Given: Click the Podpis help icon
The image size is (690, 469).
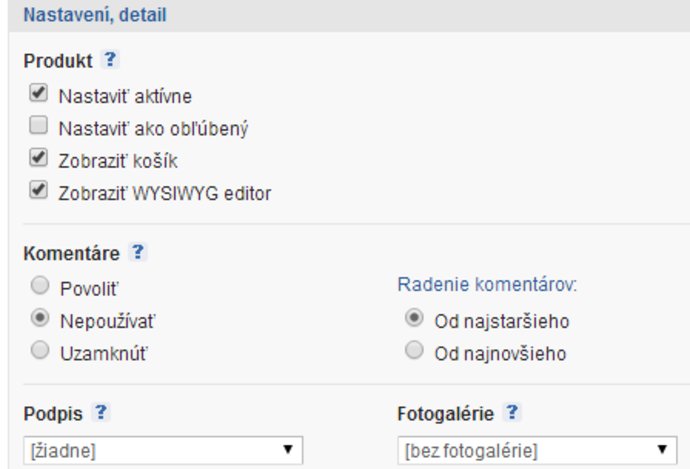Looking at the screenshot, I should point(100,412).
